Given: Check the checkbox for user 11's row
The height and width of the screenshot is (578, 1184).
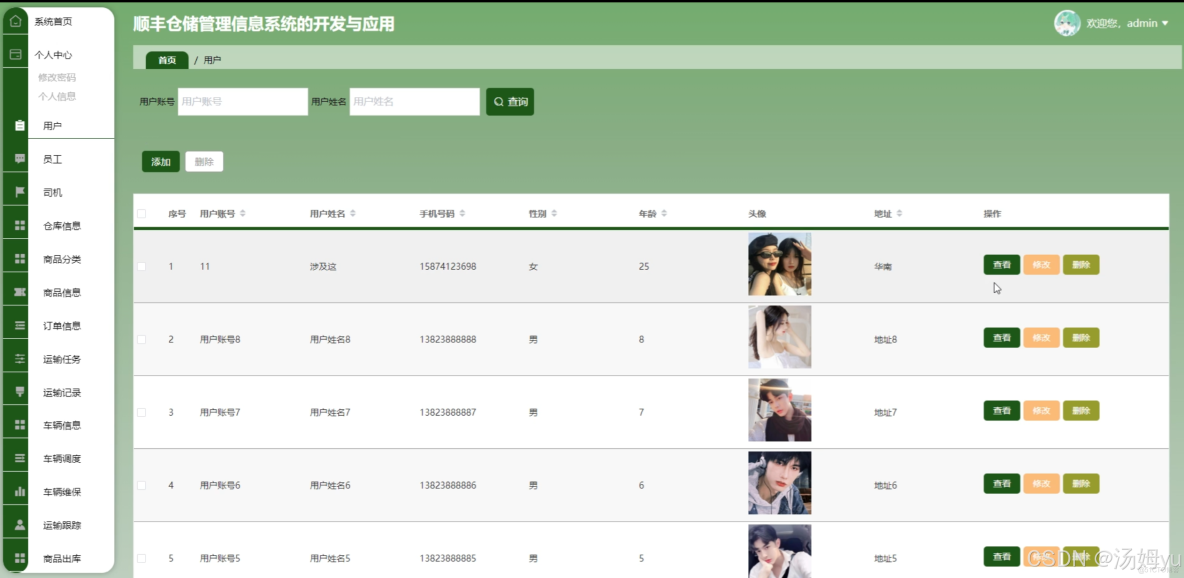Looking at the screenshot, I should pos(141,264).
